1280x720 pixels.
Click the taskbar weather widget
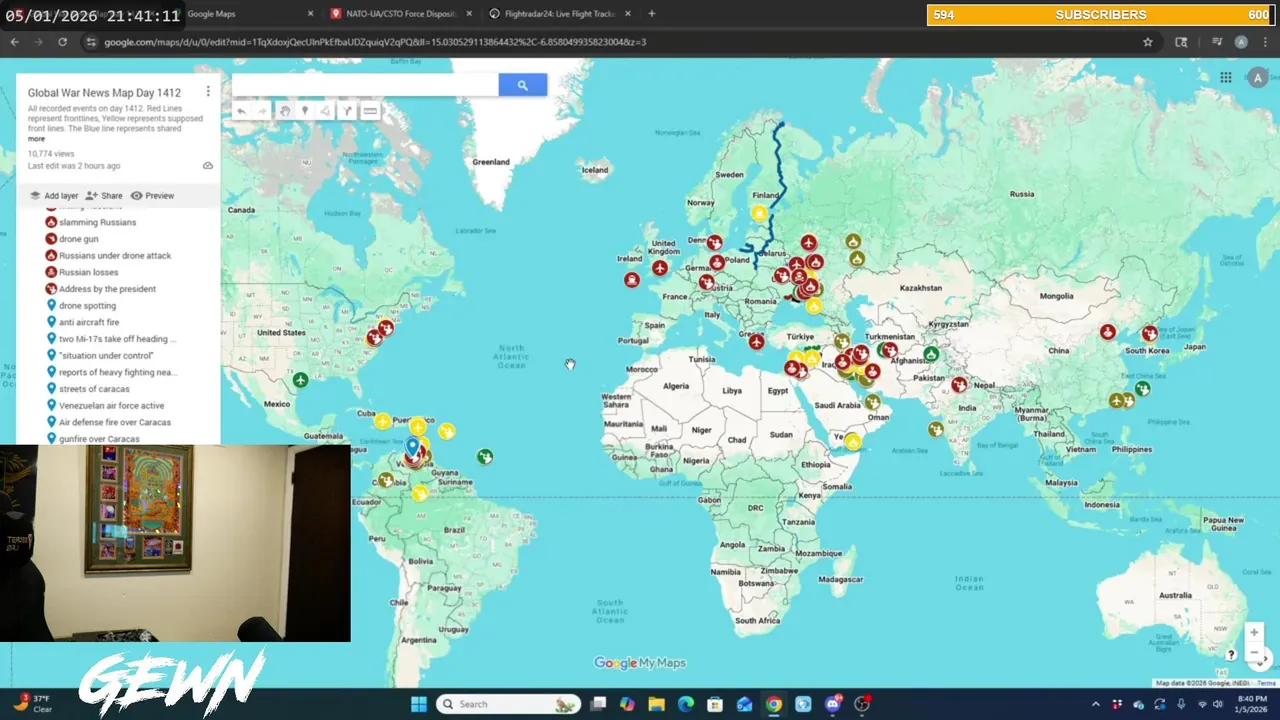click(x=32, y=704)
